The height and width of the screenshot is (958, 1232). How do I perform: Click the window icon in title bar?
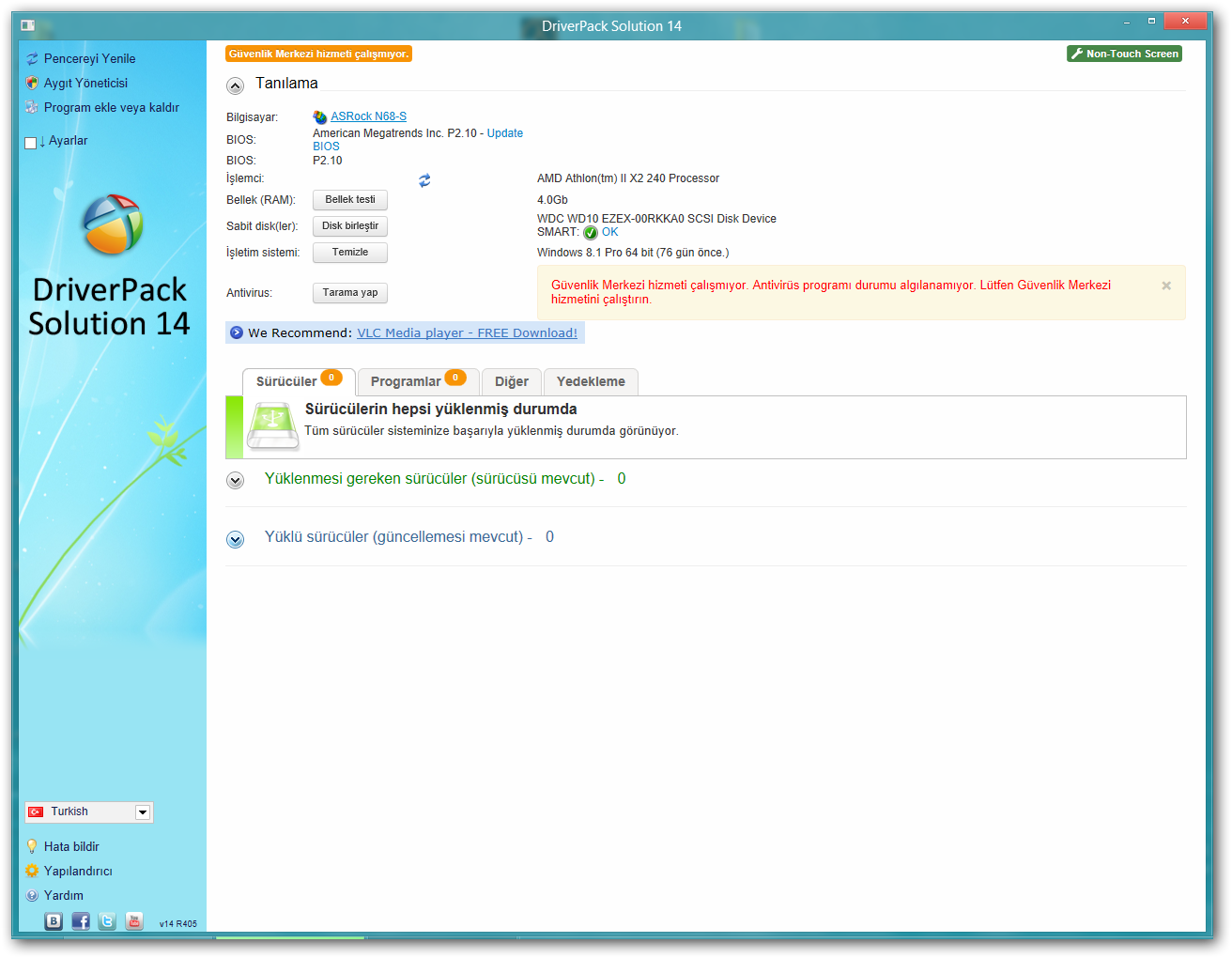(27, 25)
